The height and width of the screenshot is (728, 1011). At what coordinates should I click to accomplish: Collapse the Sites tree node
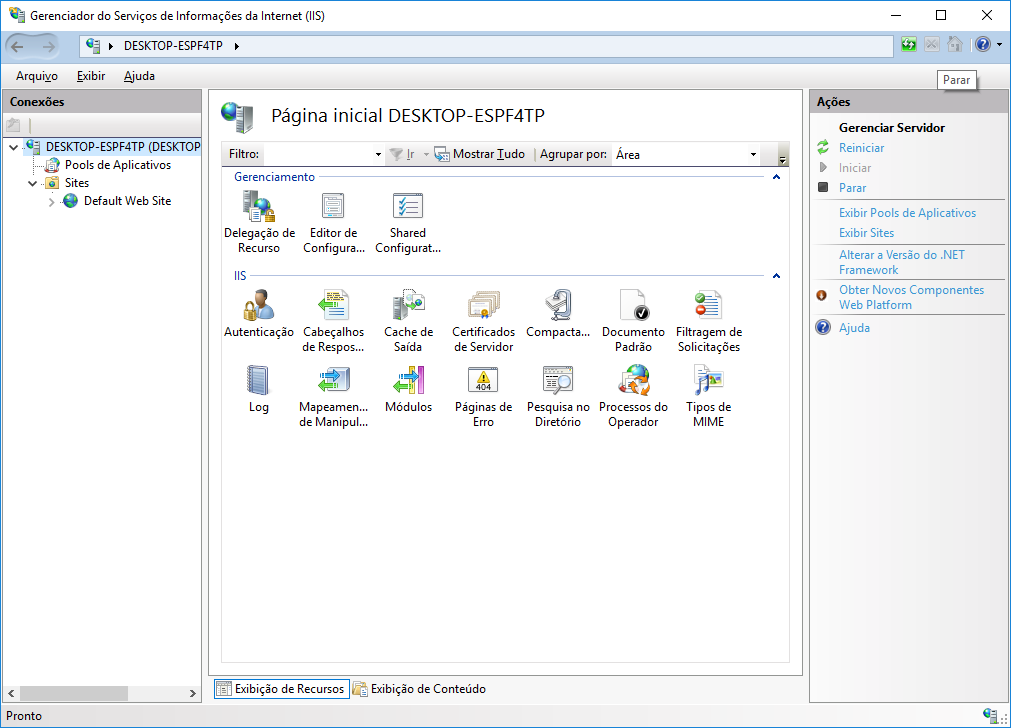point(32,182)
